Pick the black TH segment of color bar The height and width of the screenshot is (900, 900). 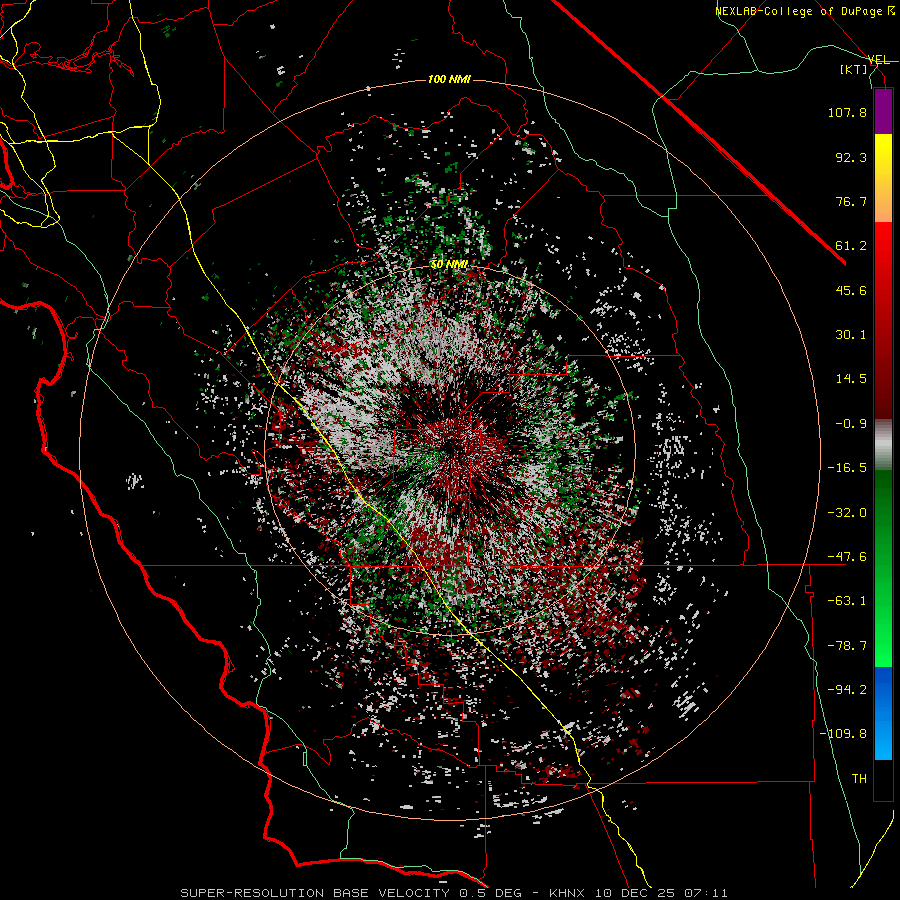tap(883, 780)
